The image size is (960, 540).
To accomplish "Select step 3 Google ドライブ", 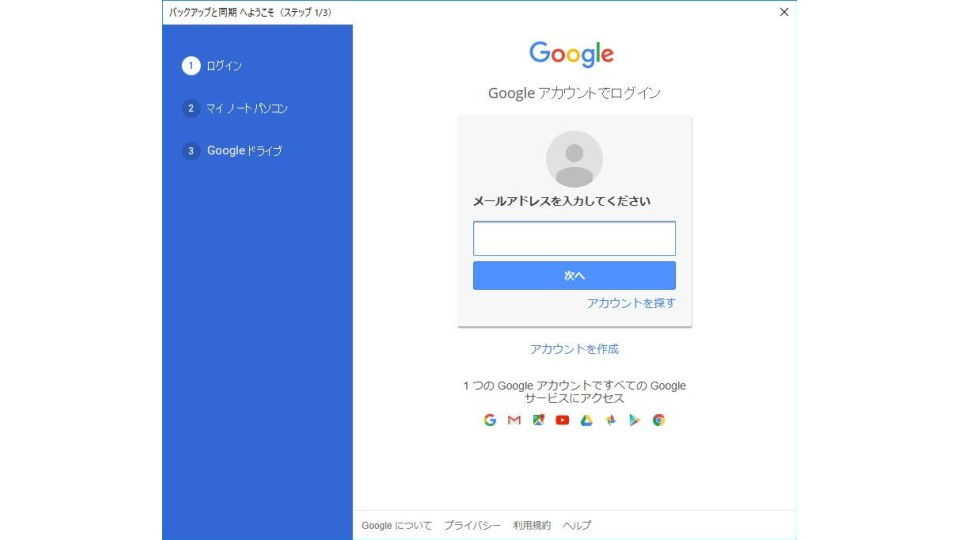I will point(232,151).
